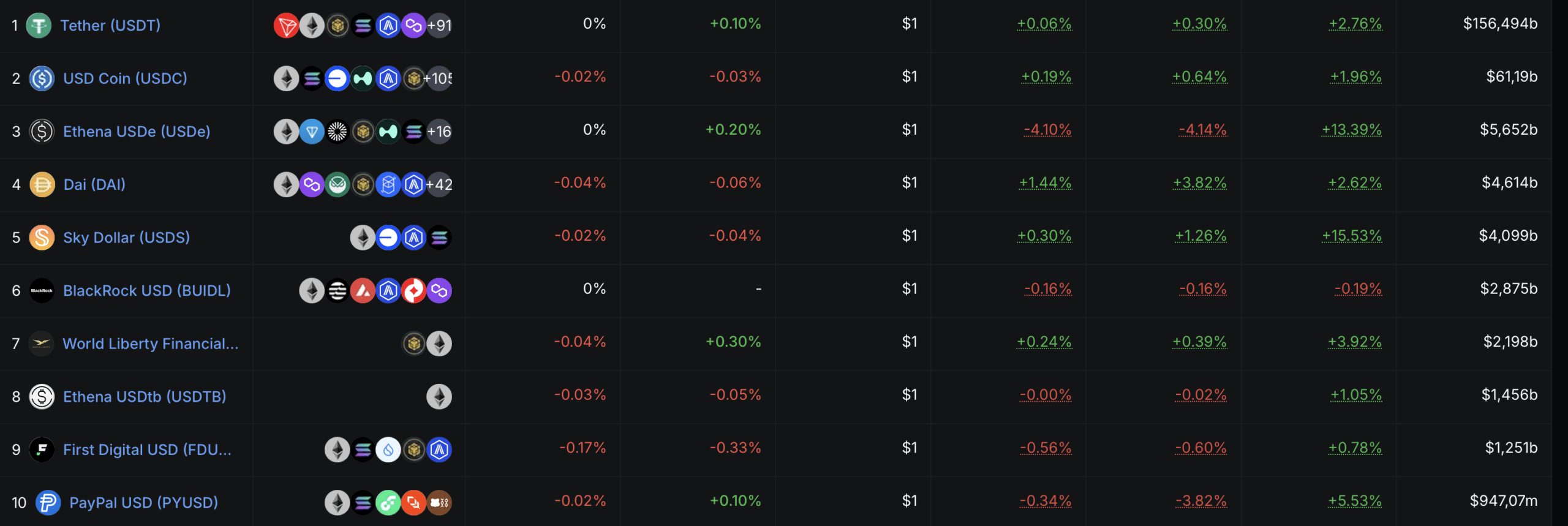This screenshot has width=1568, height=526.
Task: Open the BlackRock USD (BUIDL) link
Action: click(x=147, y=291)
